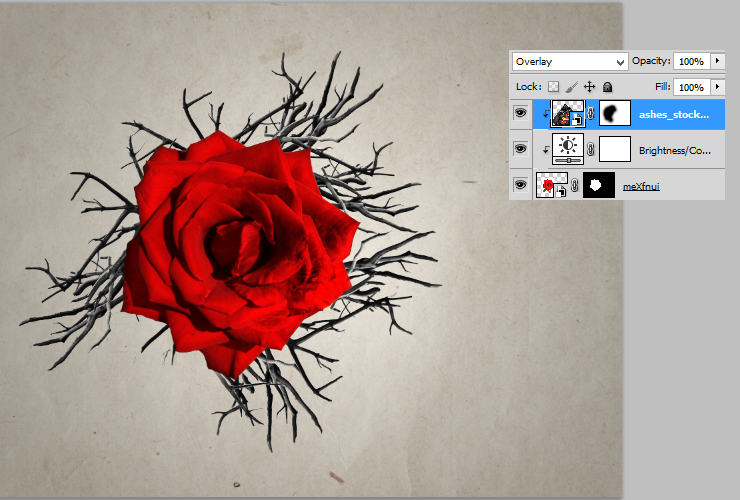Select the ashes_stock layer mask thumbnail

[x=615, y=113]
